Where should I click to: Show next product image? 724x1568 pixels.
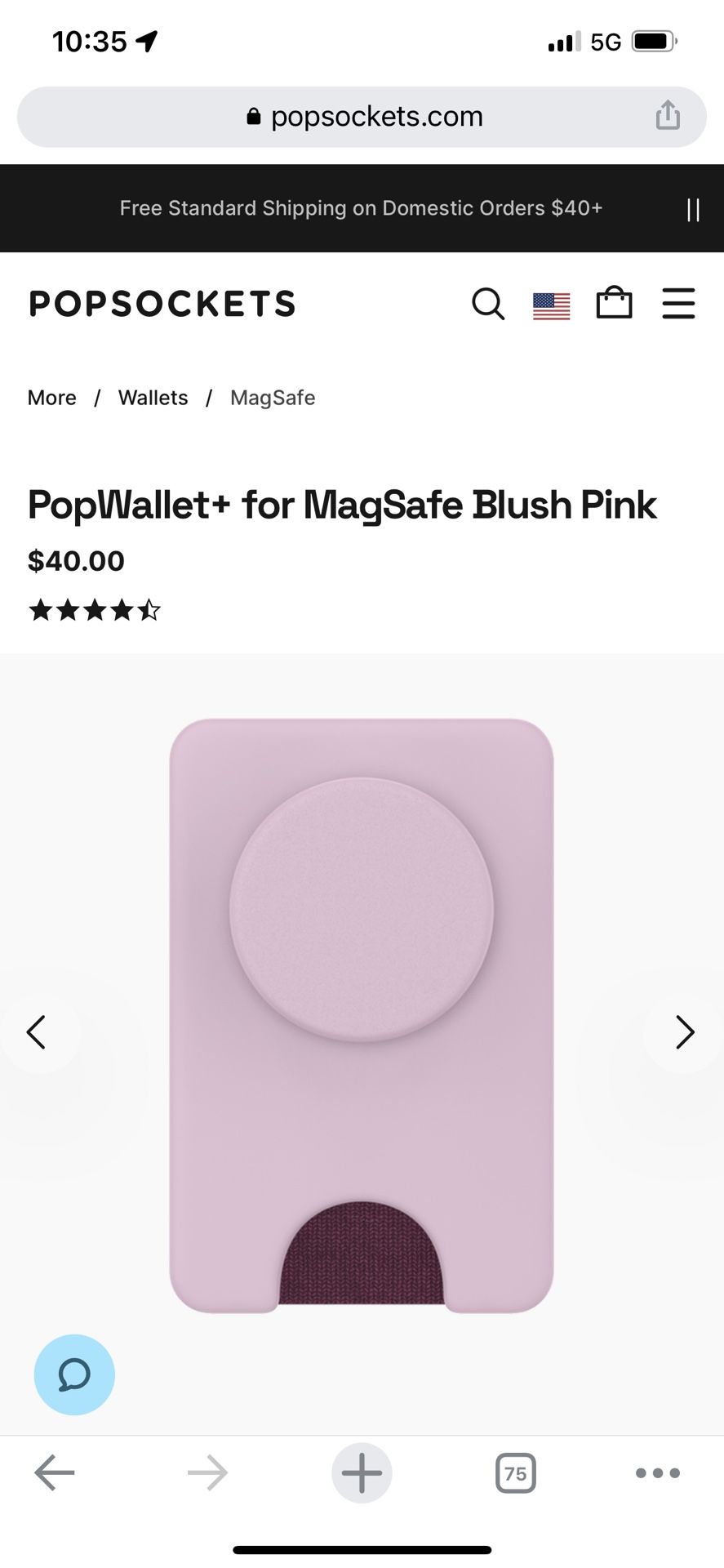click(685, 1032)
